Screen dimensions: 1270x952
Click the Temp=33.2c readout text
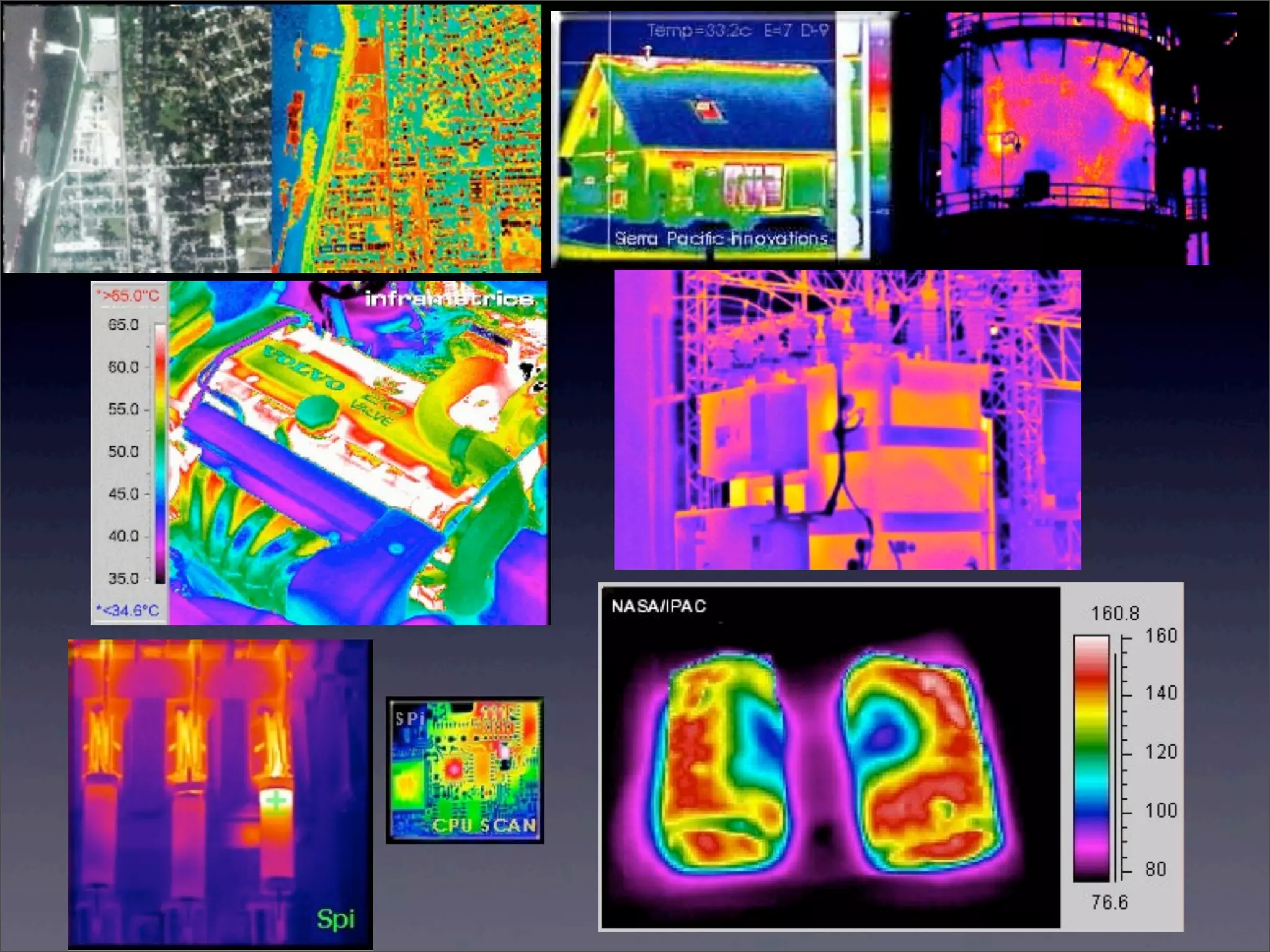click(x=699, y=30)
